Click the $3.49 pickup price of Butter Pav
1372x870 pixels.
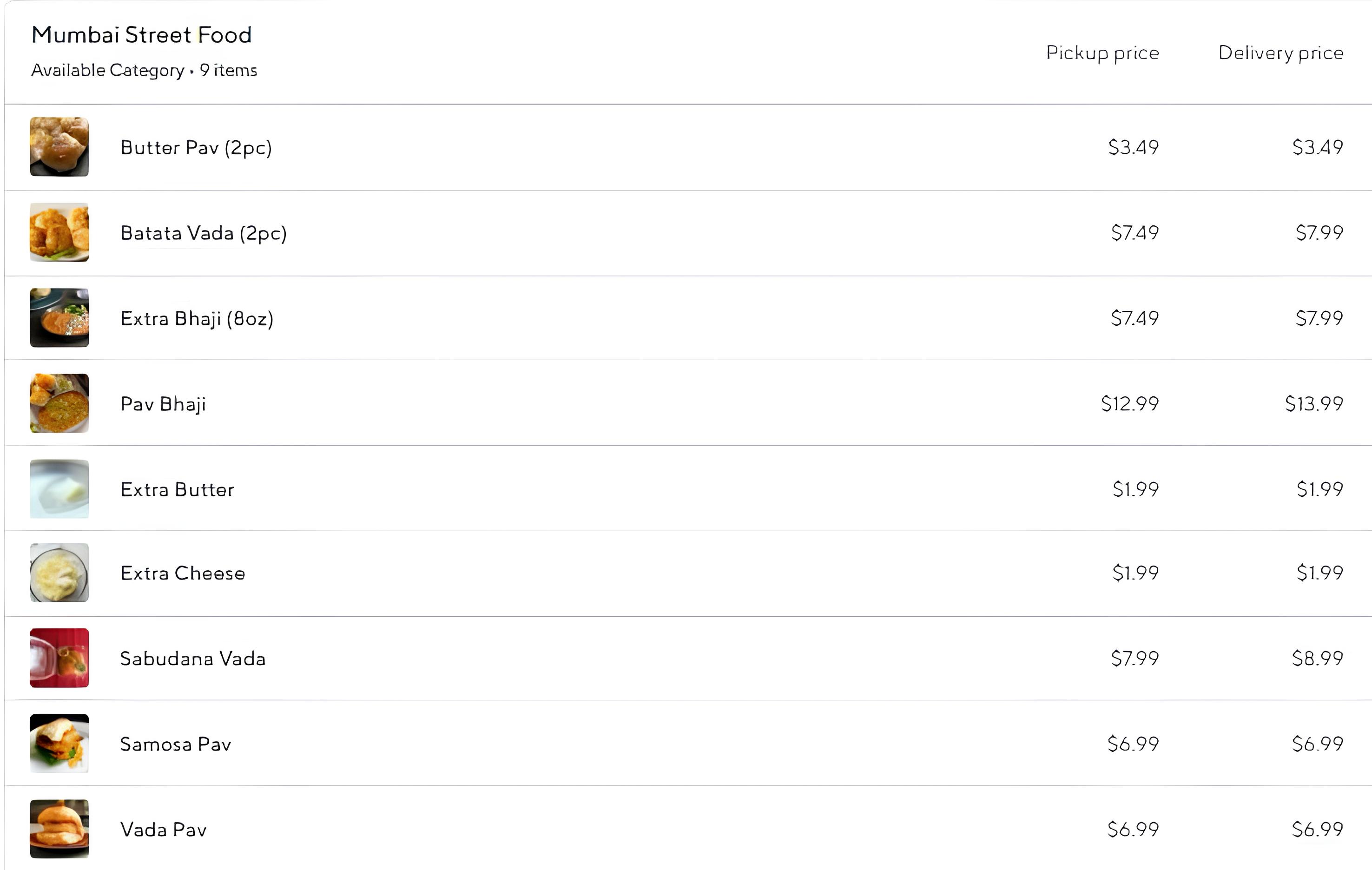[1133, 148]
